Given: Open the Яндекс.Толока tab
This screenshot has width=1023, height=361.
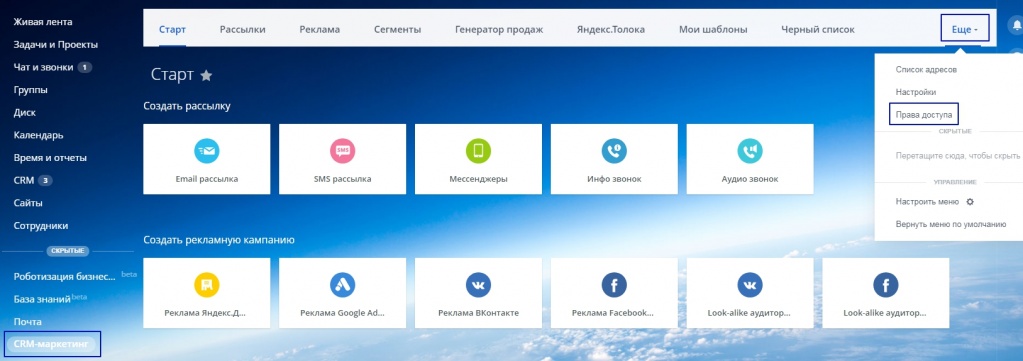Looking at the screenshot, I should coord(611,29).
